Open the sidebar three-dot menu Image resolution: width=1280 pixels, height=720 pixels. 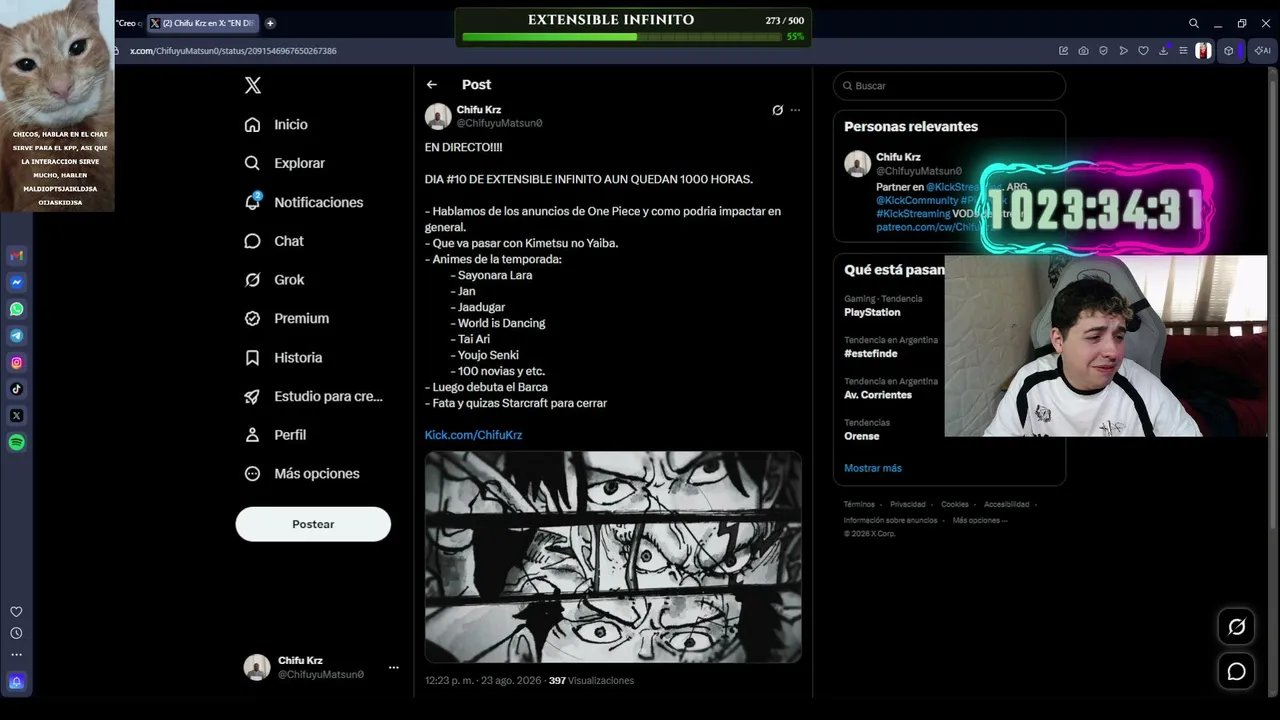[x=16, y=655]
